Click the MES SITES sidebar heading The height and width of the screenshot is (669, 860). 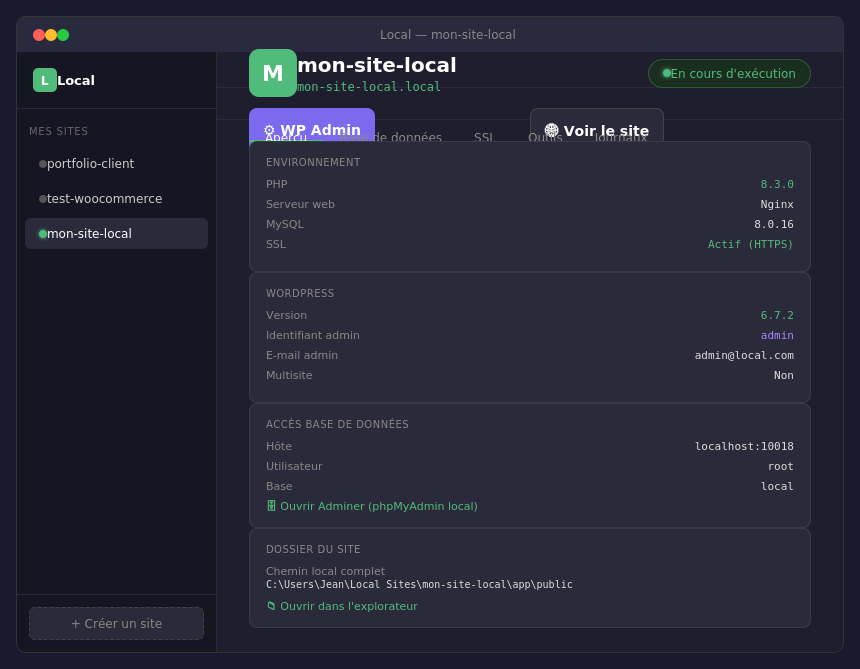point(58,131)
